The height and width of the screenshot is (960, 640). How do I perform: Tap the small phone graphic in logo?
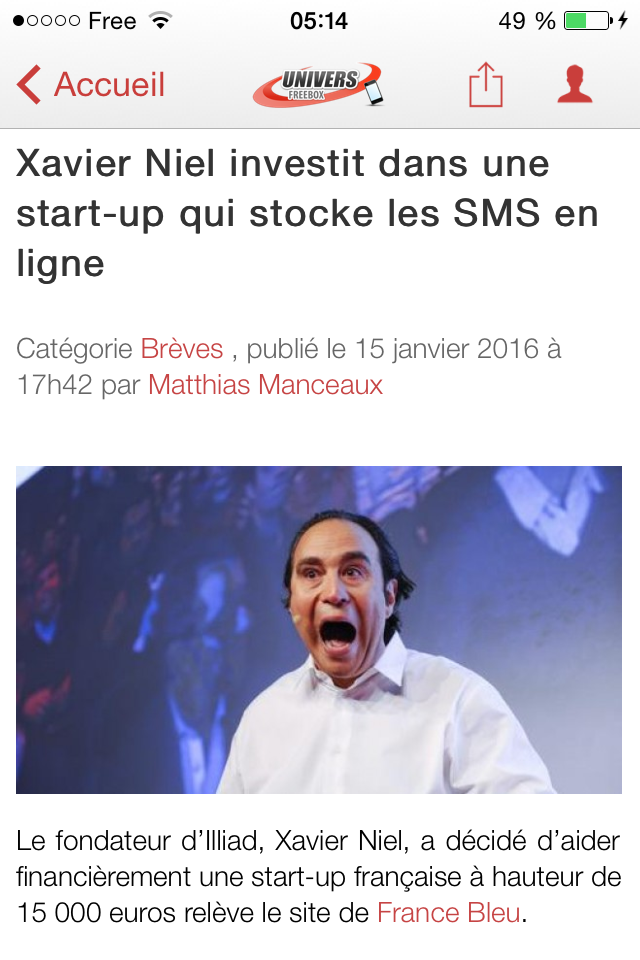click(373, 92)
